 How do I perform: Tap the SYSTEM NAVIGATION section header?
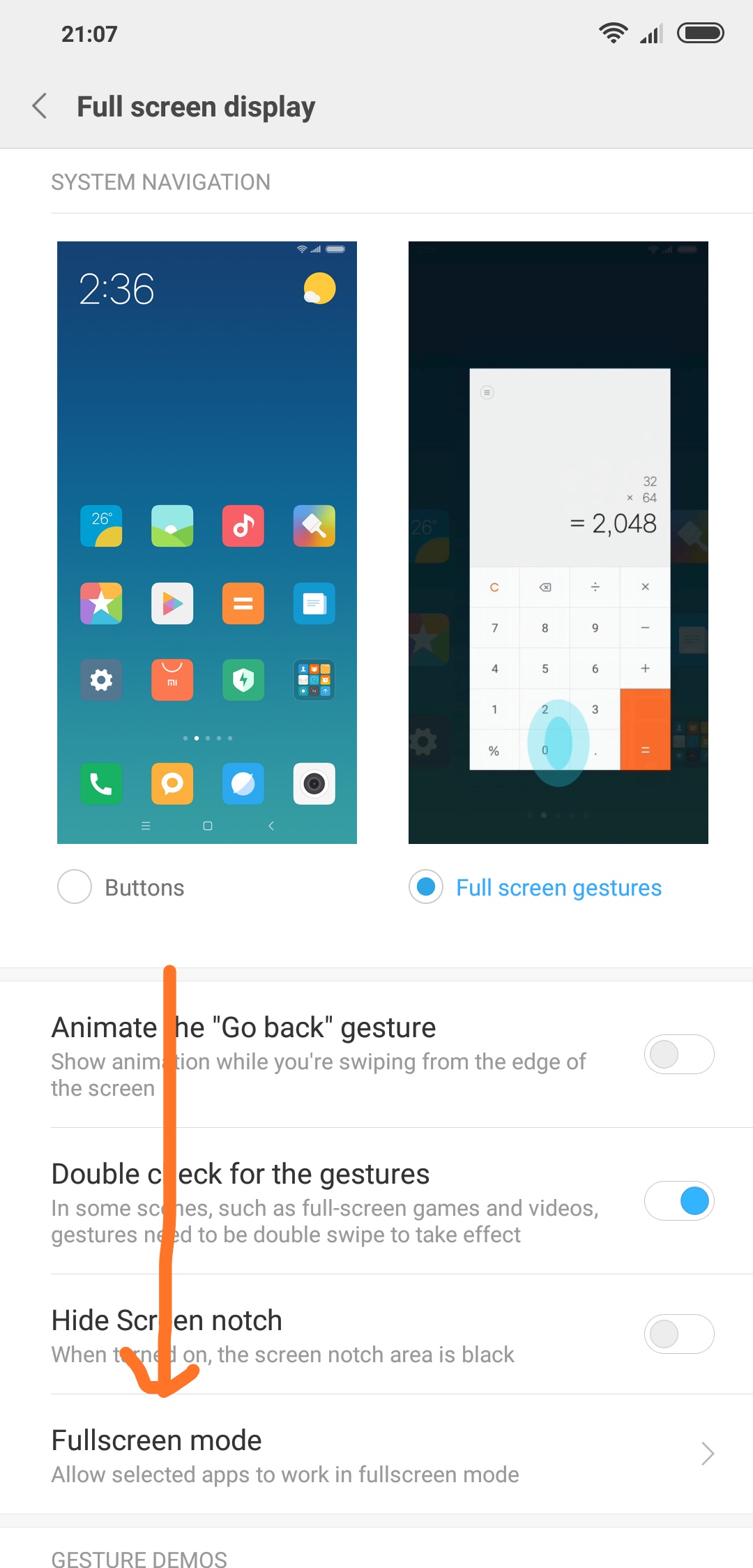pyautogui.click(x=161, y=182)
